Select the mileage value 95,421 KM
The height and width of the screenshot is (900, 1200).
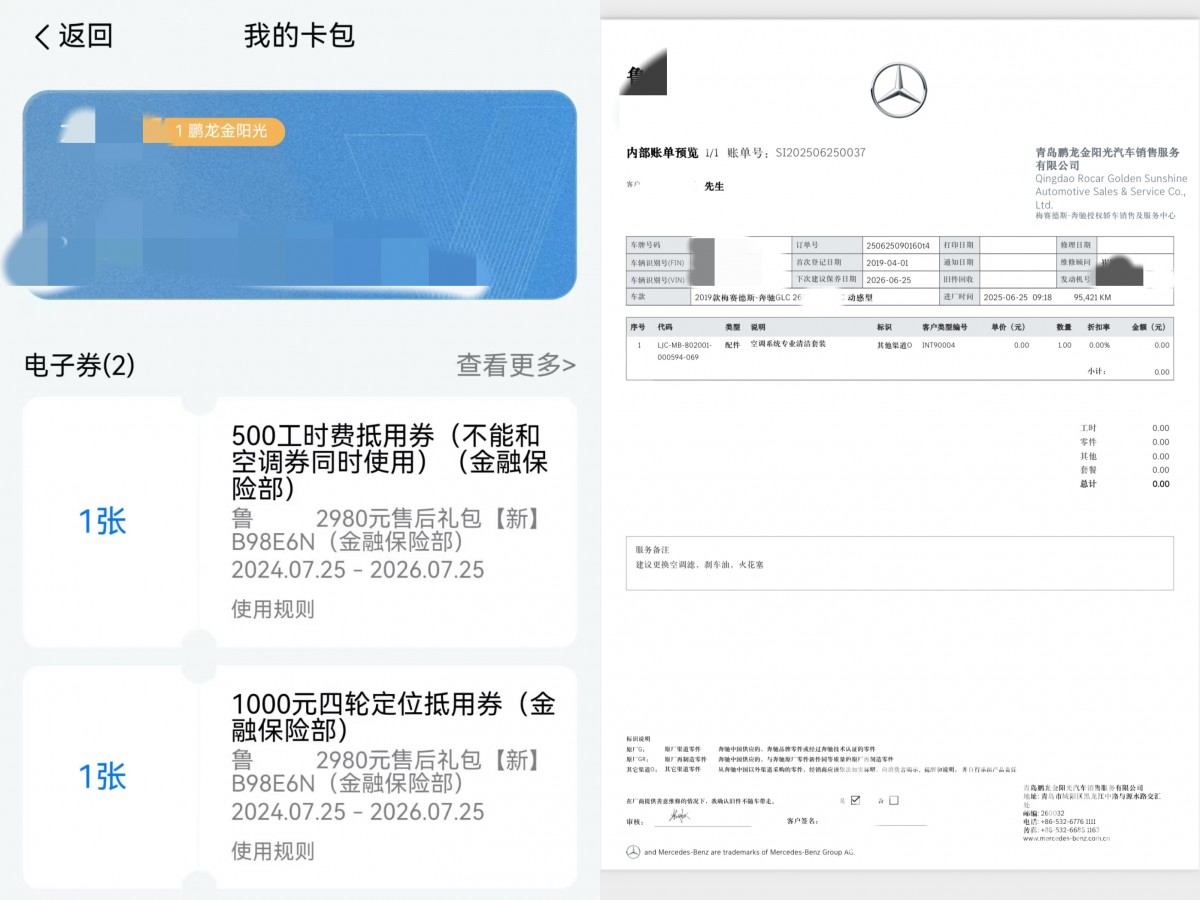(1092, 297)
